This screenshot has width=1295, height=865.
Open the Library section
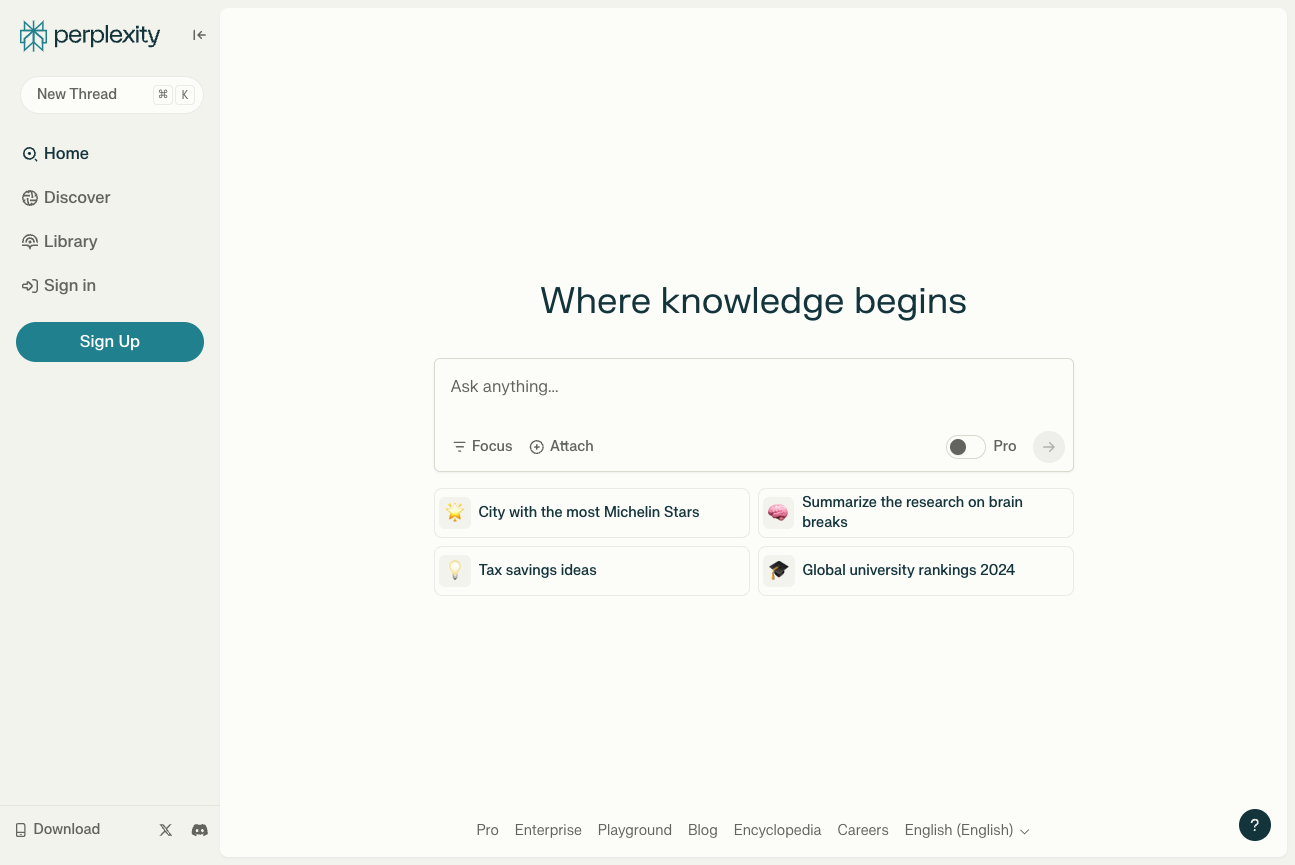point(60,241)
